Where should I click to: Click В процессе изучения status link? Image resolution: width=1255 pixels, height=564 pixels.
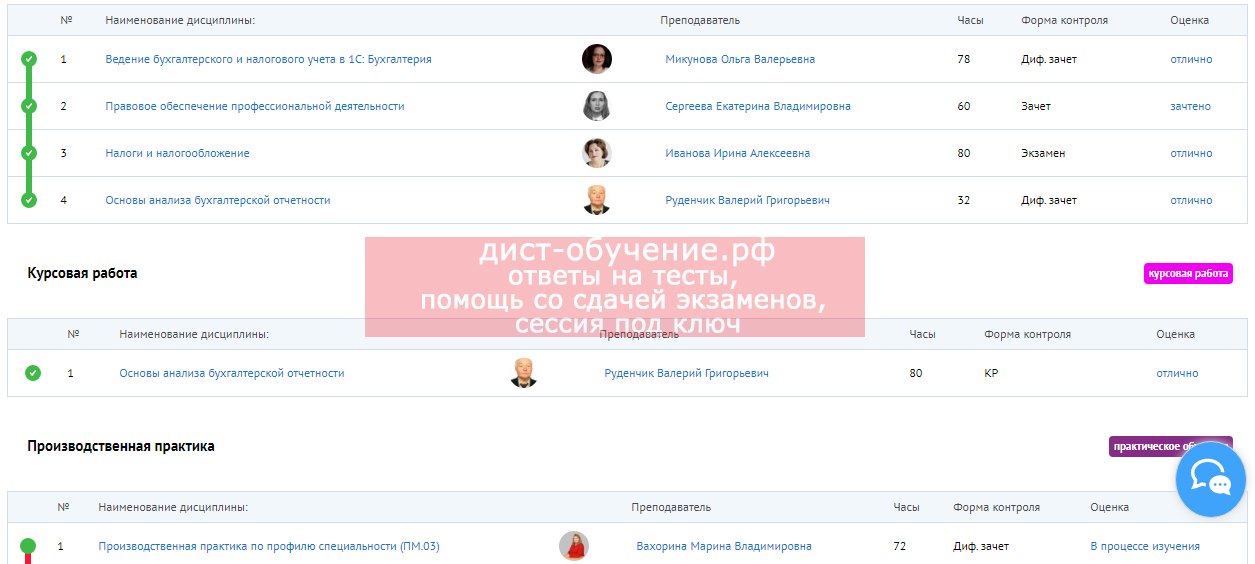coord(1144,546)
